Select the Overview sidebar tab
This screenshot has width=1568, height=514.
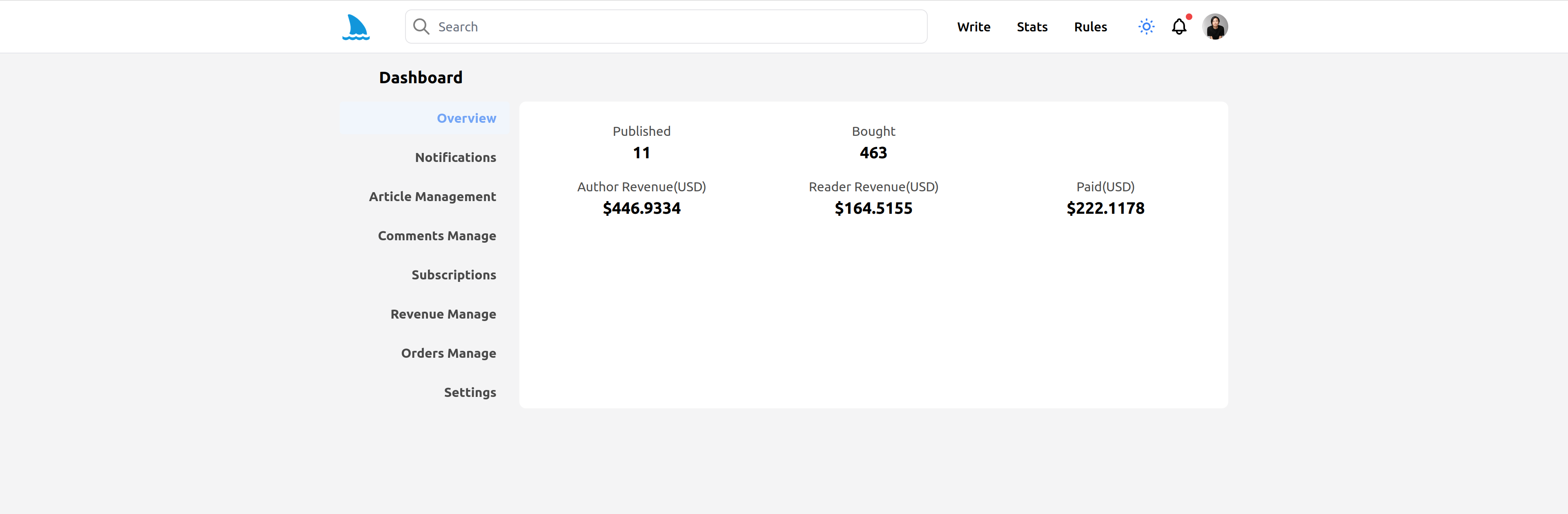pos(465,118)
